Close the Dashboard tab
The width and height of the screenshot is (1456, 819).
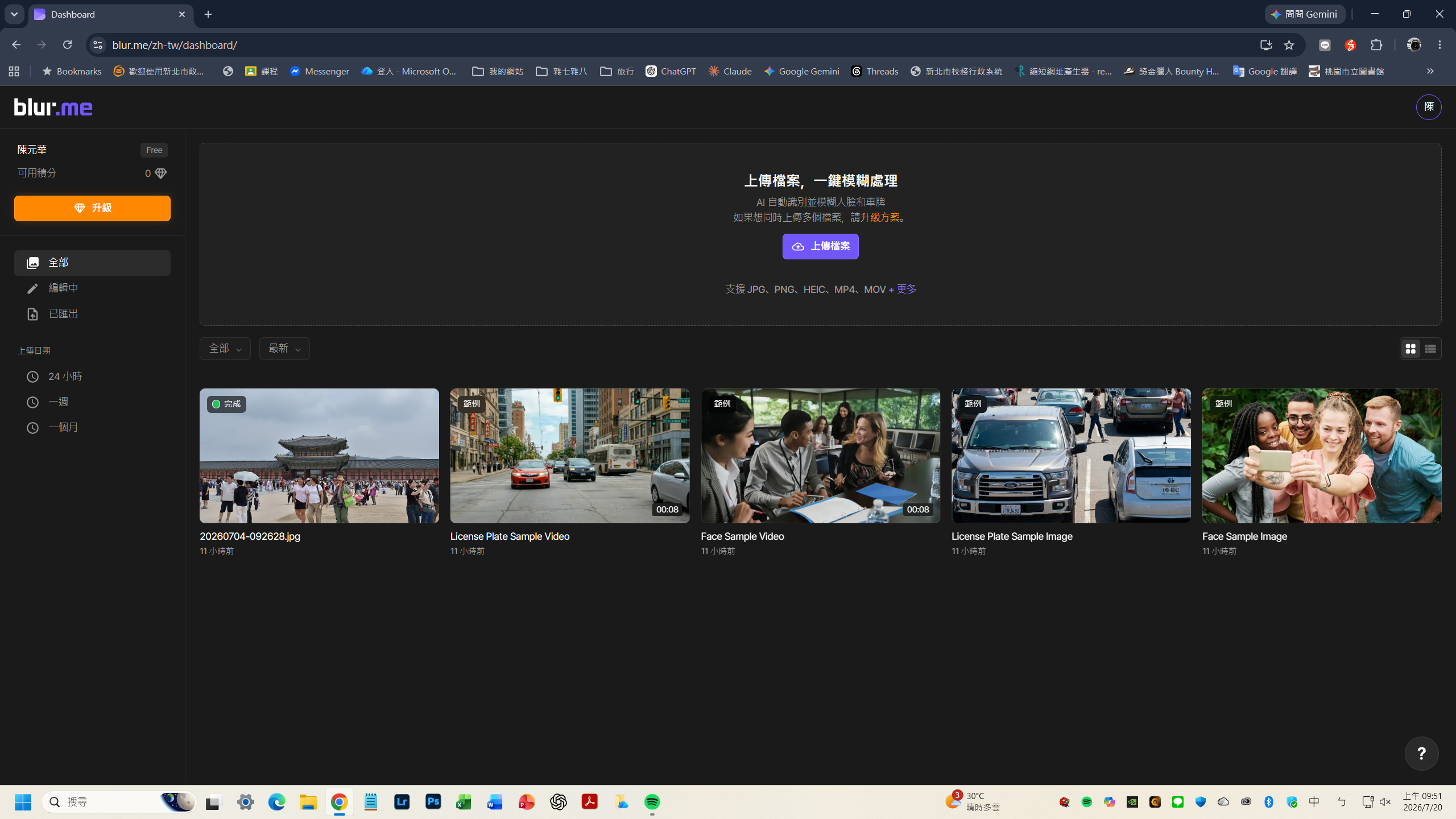pos(182,14)
